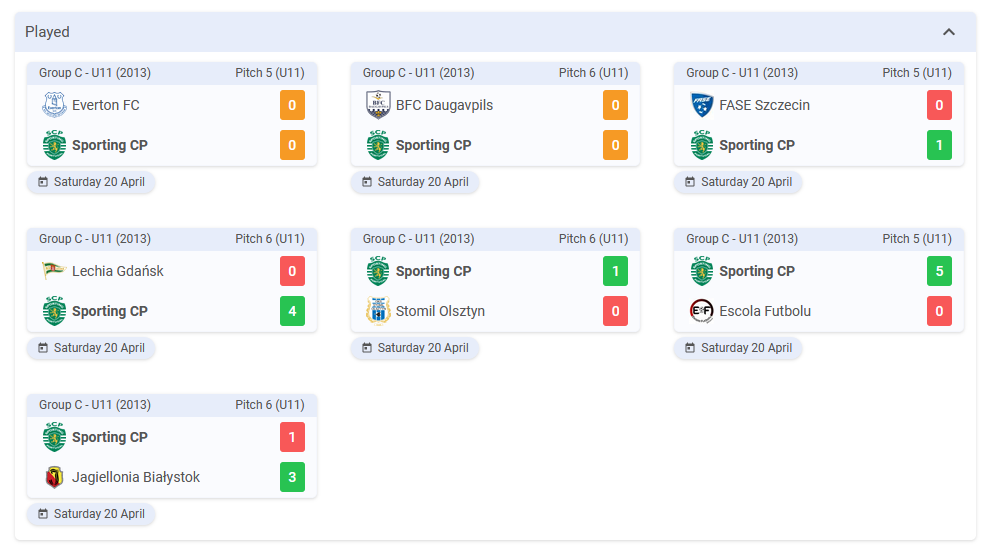Click the Escola Futbolu logo
1003x559 pixels.
coord(702,311)
